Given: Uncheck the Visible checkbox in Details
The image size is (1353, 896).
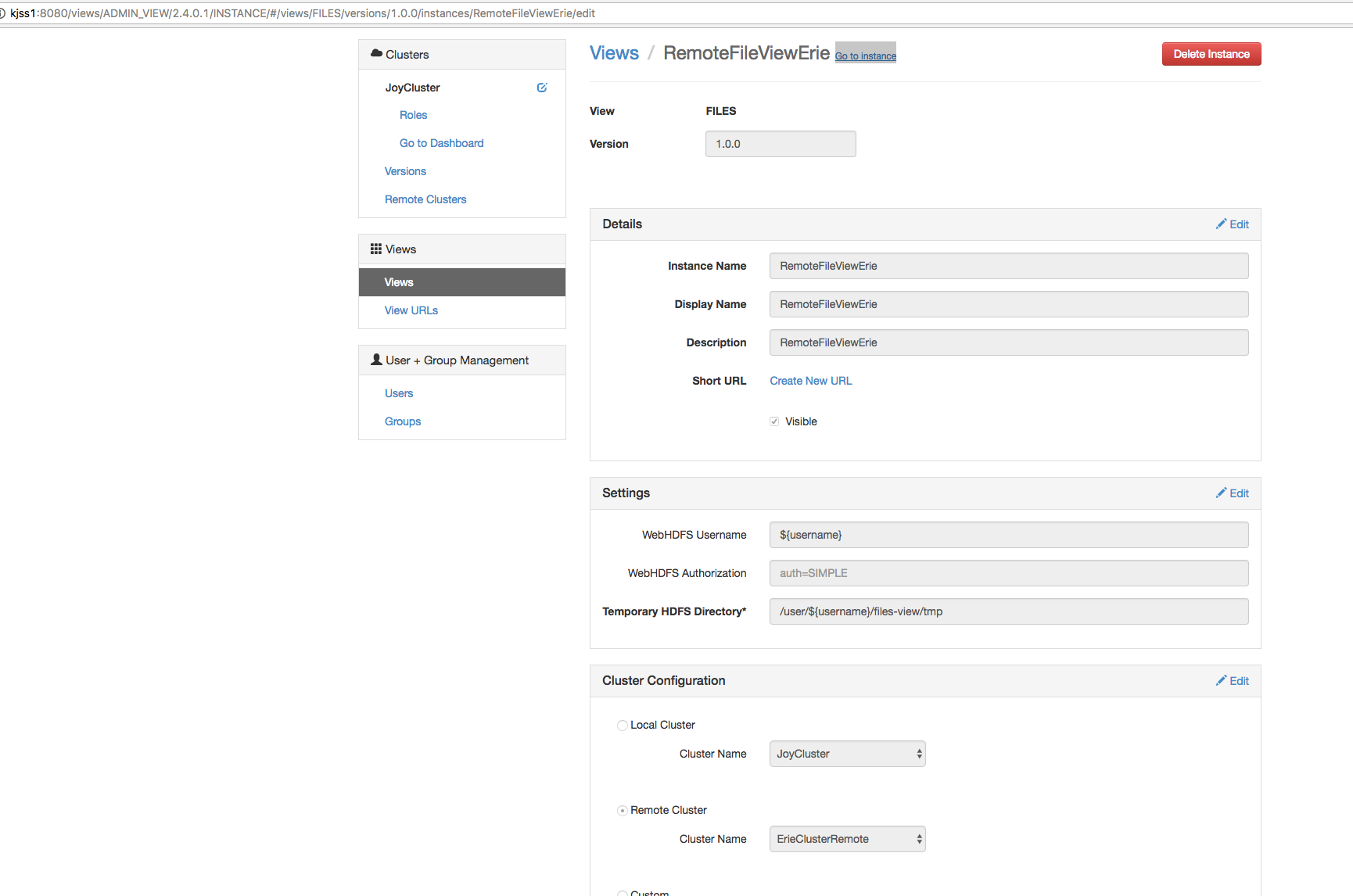Looking at the screenshot, I should [773, 421].
